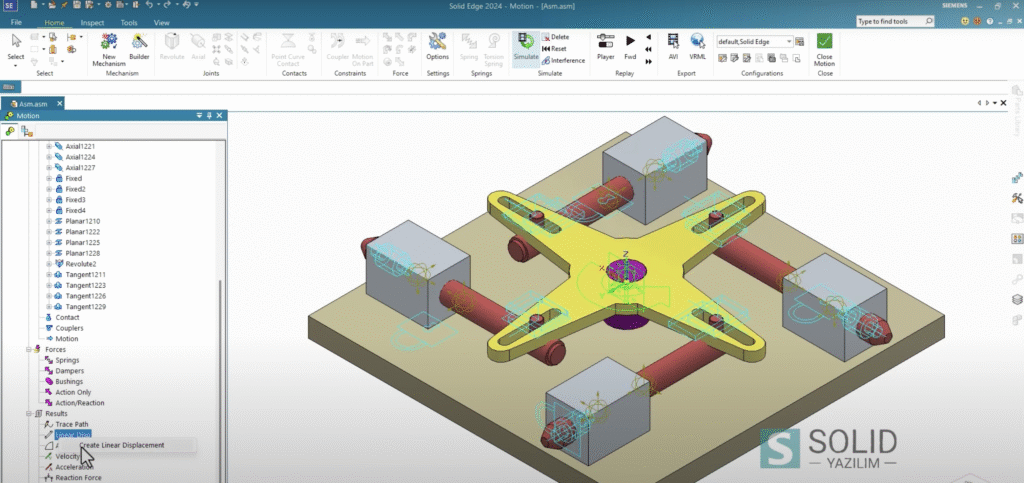Image resolution: width=1024 pixels, height=483 pixels.
Task: Save the document from quick access
Action: [77, 5]
